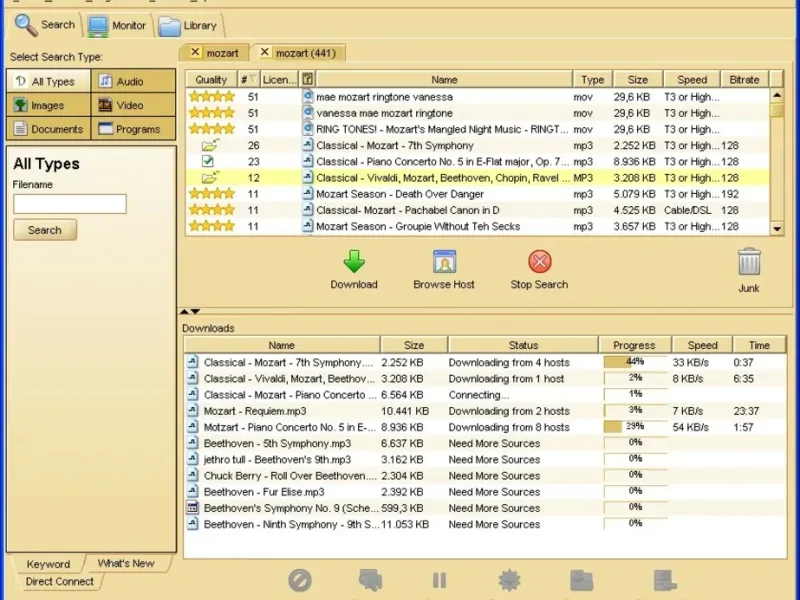Click the green Download arrow icon
The height and width of the screenshot is (600, 800).
354,262
